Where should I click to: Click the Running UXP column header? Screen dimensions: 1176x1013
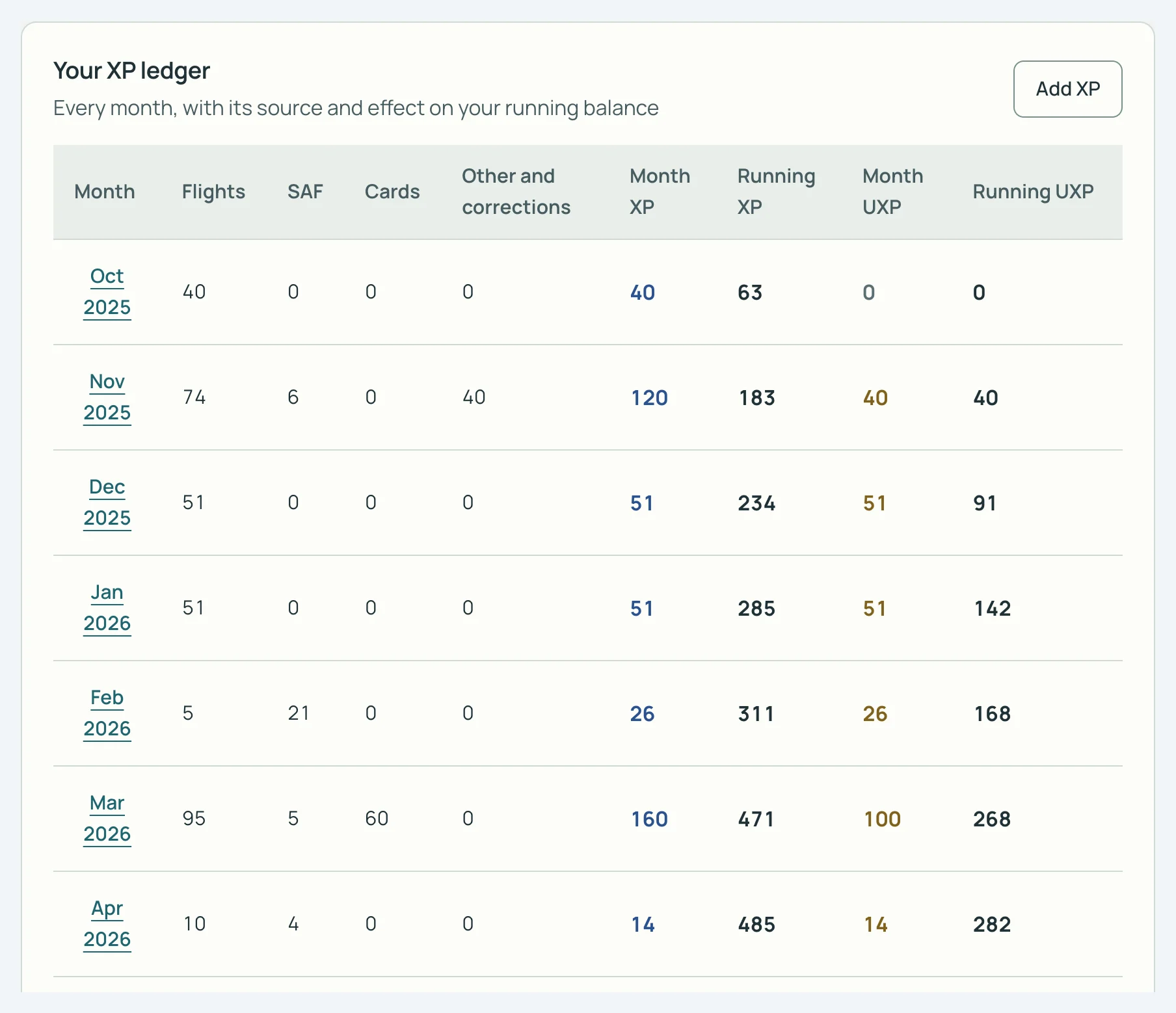1033,192
